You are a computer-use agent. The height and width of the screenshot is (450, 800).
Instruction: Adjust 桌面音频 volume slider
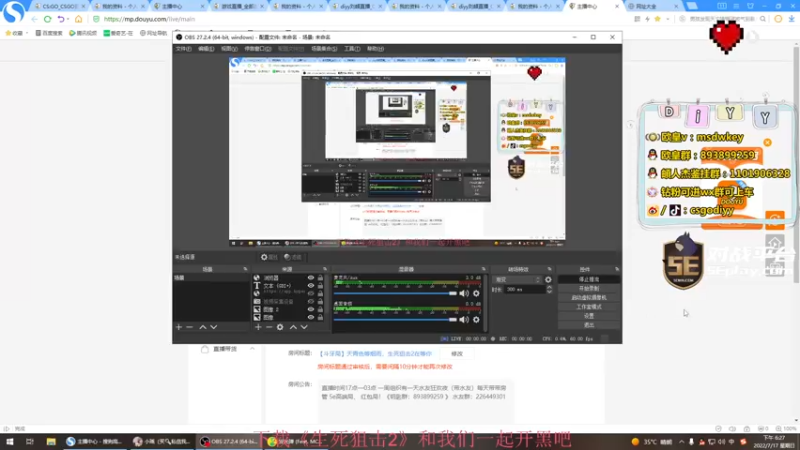click(395, 319)
